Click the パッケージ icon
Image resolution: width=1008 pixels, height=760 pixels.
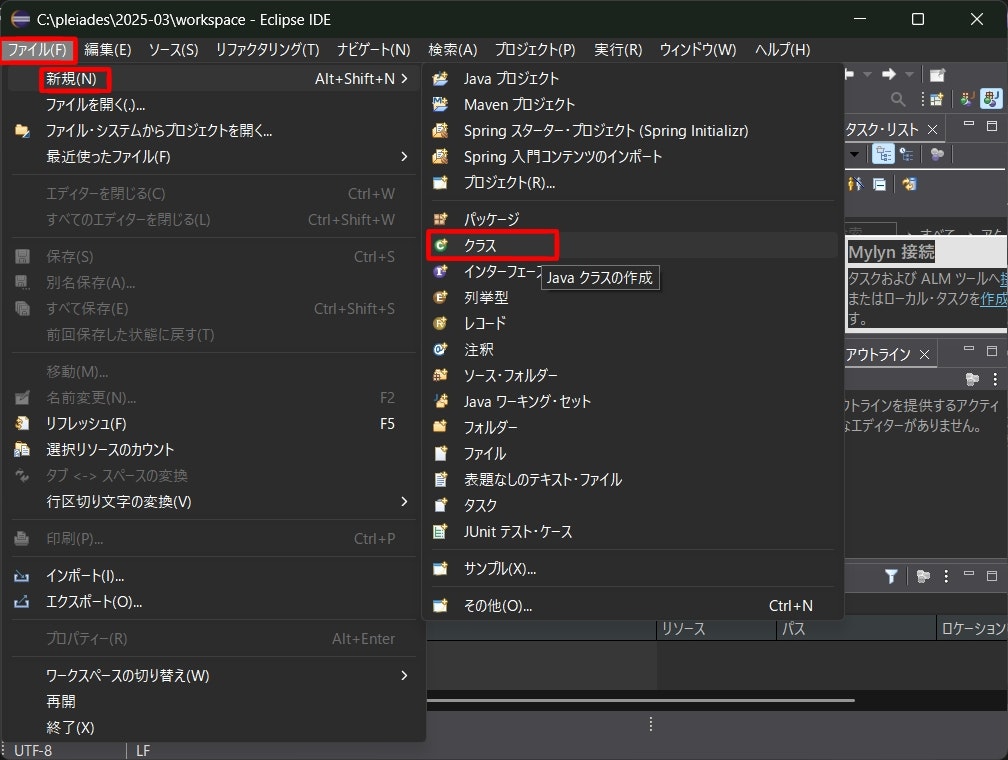pos(440,219)
